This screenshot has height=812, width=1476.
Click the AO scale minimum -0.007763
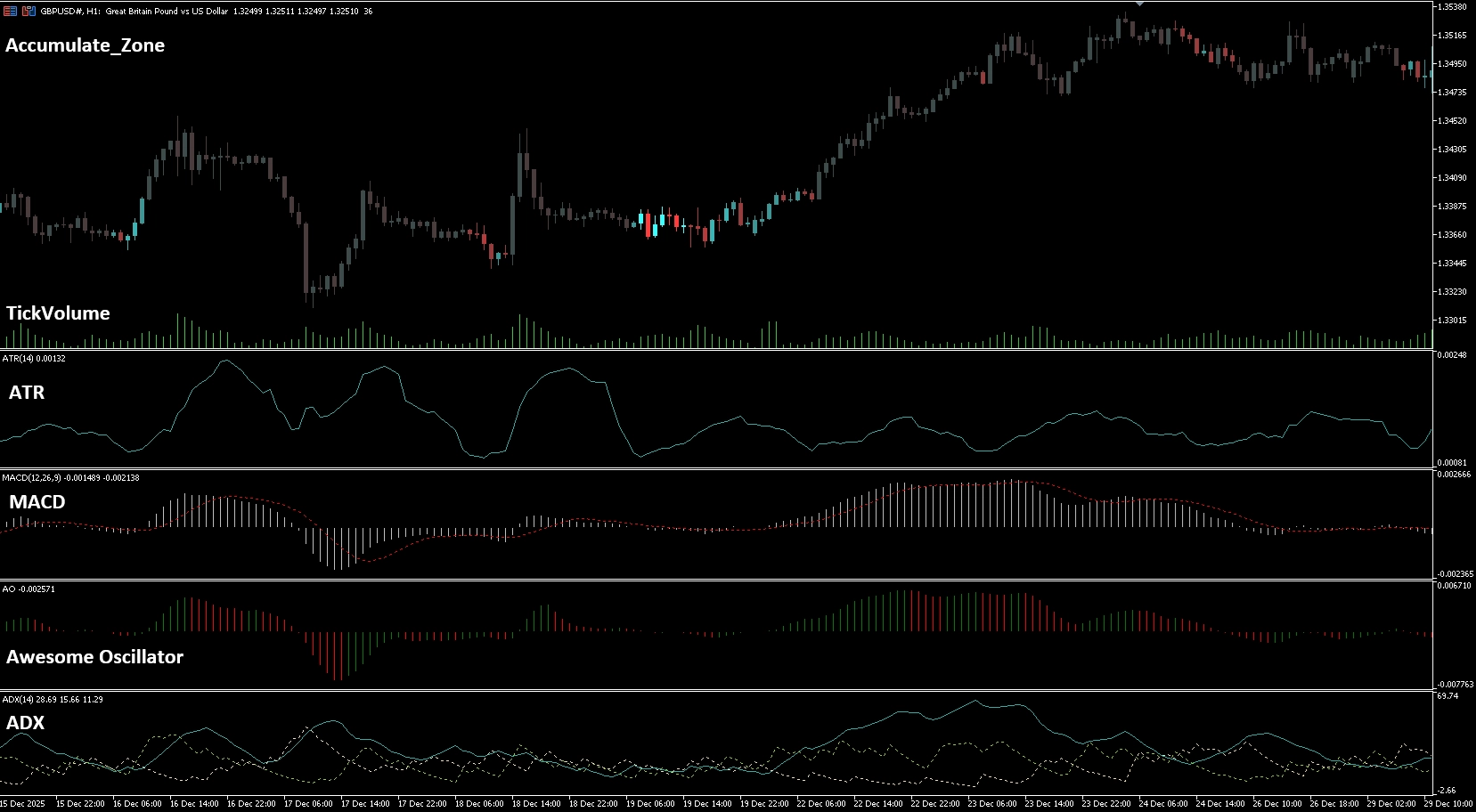(1455, 685)
